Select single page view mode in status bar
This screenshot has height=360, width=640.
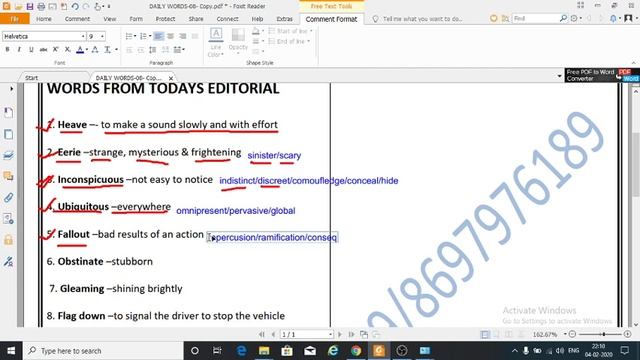484,334
